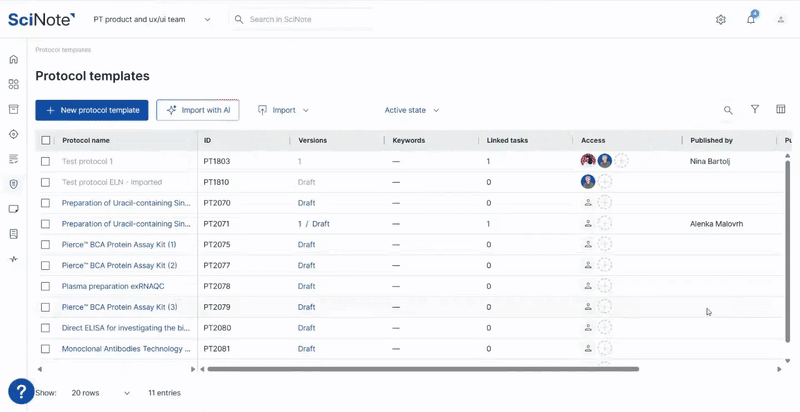Change the 20 rows per page dropdown
The width and height of the screenshot is (800, 412).
coord(100,393)
